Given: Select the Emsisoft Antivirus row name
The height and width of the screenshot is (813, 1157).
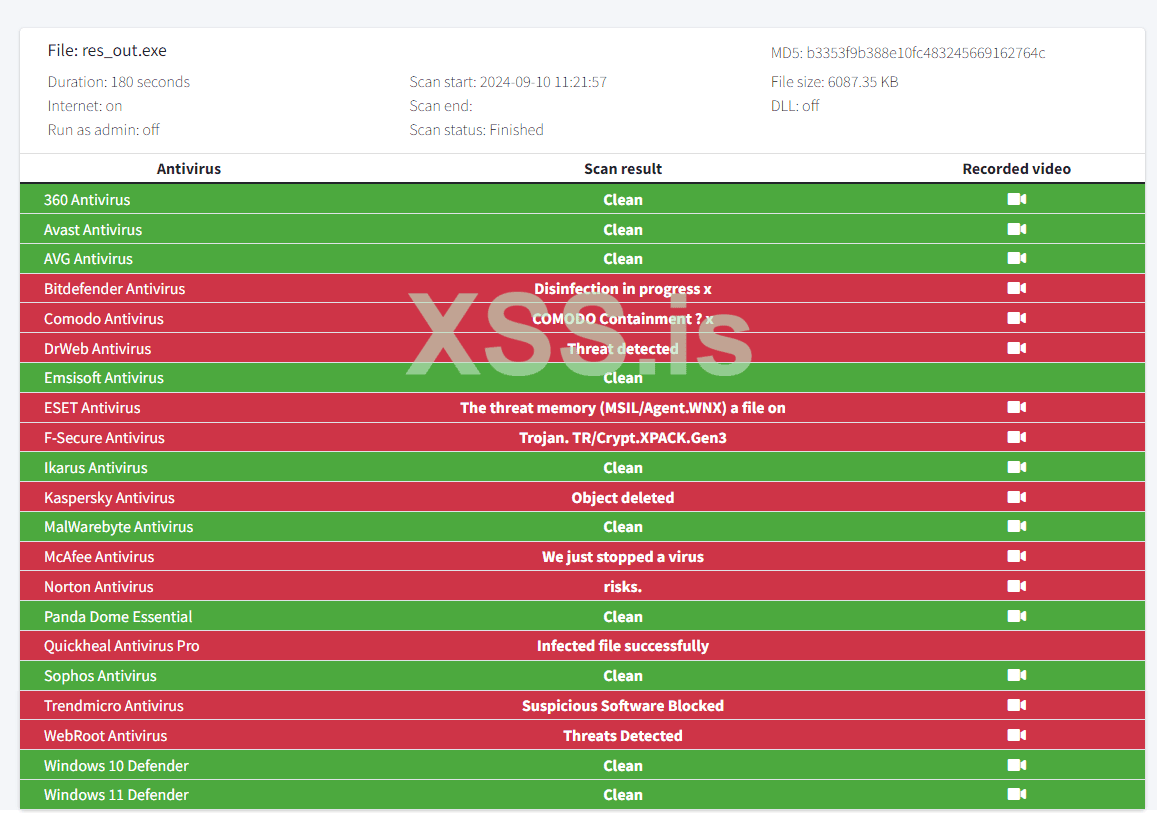Looking at the screenshot, I should coord(104,378).
